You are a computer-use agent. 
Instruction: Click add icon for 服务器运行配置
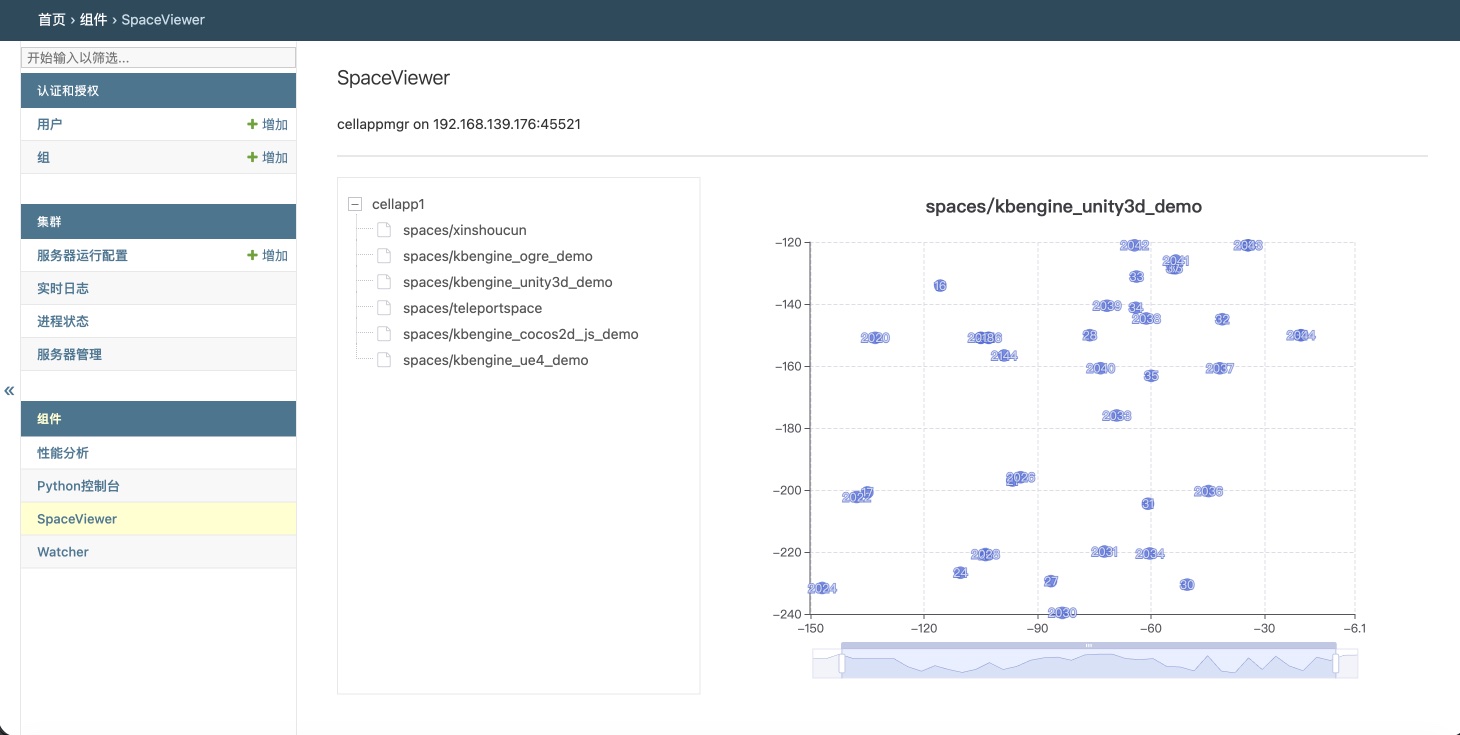(252, 256)
